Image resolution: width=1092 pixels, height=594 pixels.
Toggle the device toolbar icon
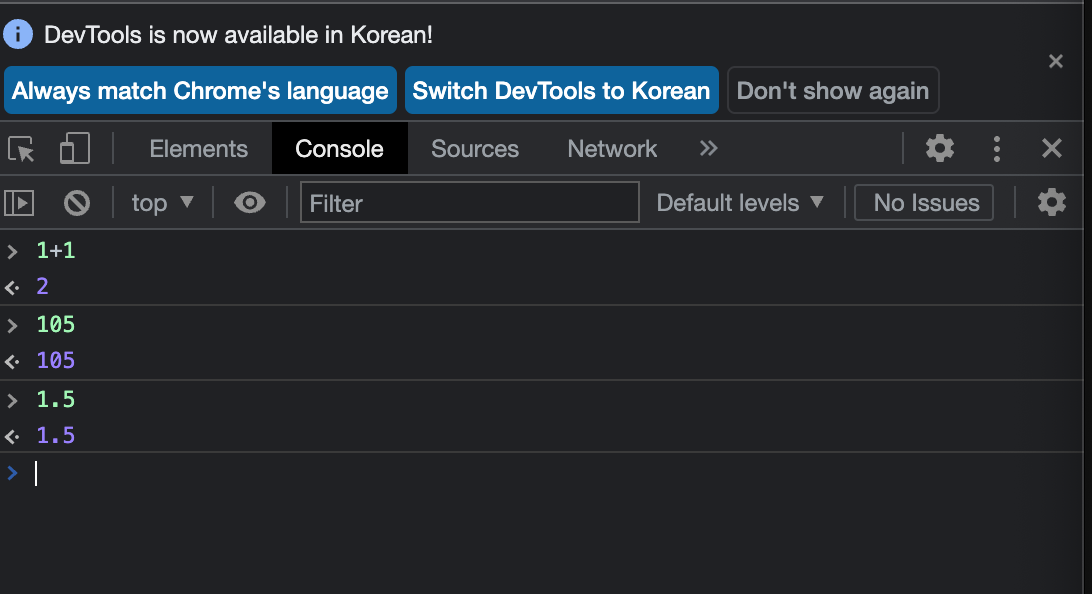75,148
